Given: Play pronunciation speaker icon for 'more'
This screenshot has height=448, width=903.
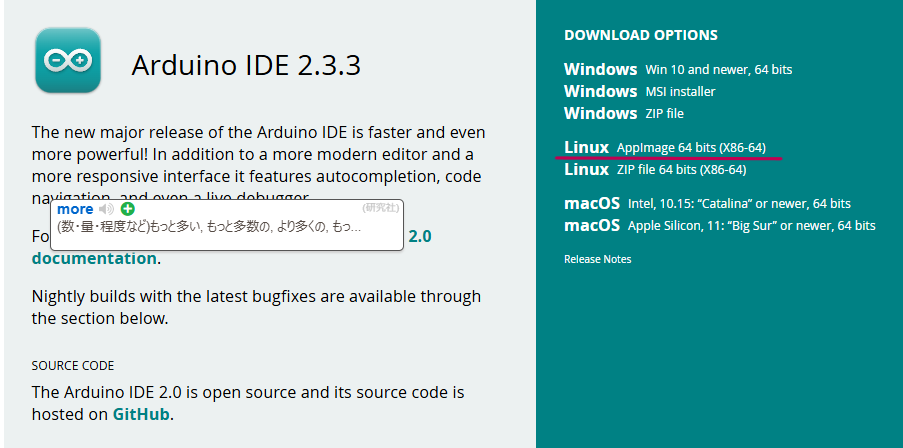Looking at the screenshot, I should tap(106, 209).
